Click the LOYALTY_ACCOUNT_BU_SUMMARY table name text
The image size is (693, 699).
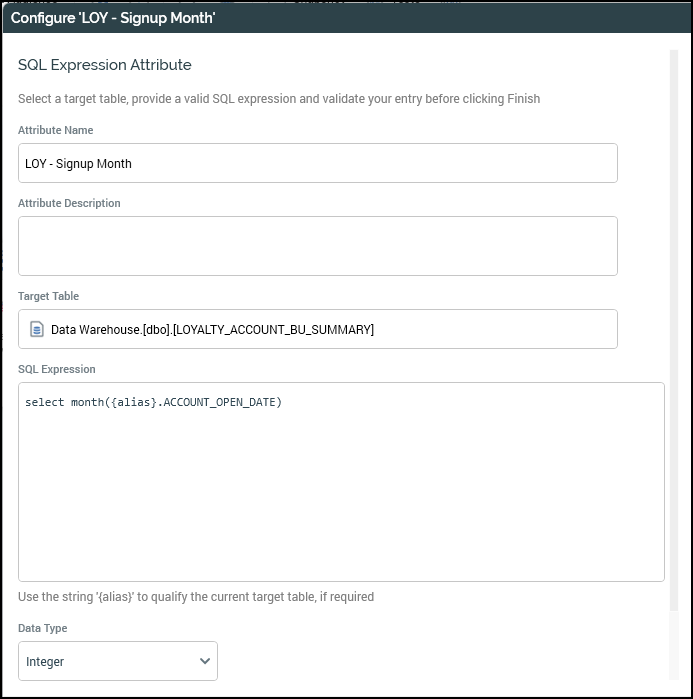[x=273, y=329]
